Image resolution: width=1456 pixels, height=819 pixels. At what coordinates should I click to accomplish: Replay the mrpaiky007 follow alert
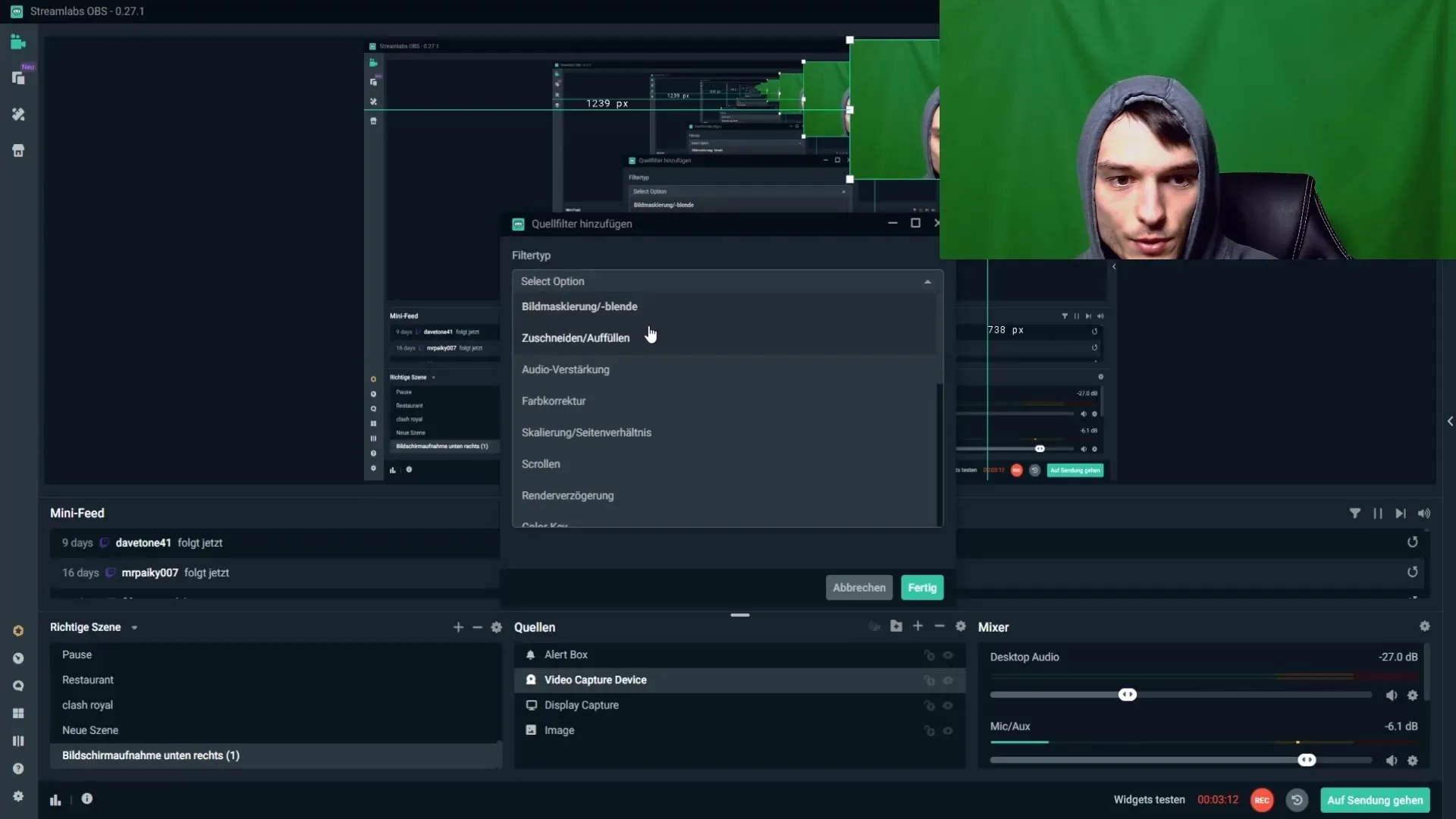point(1413,572)
